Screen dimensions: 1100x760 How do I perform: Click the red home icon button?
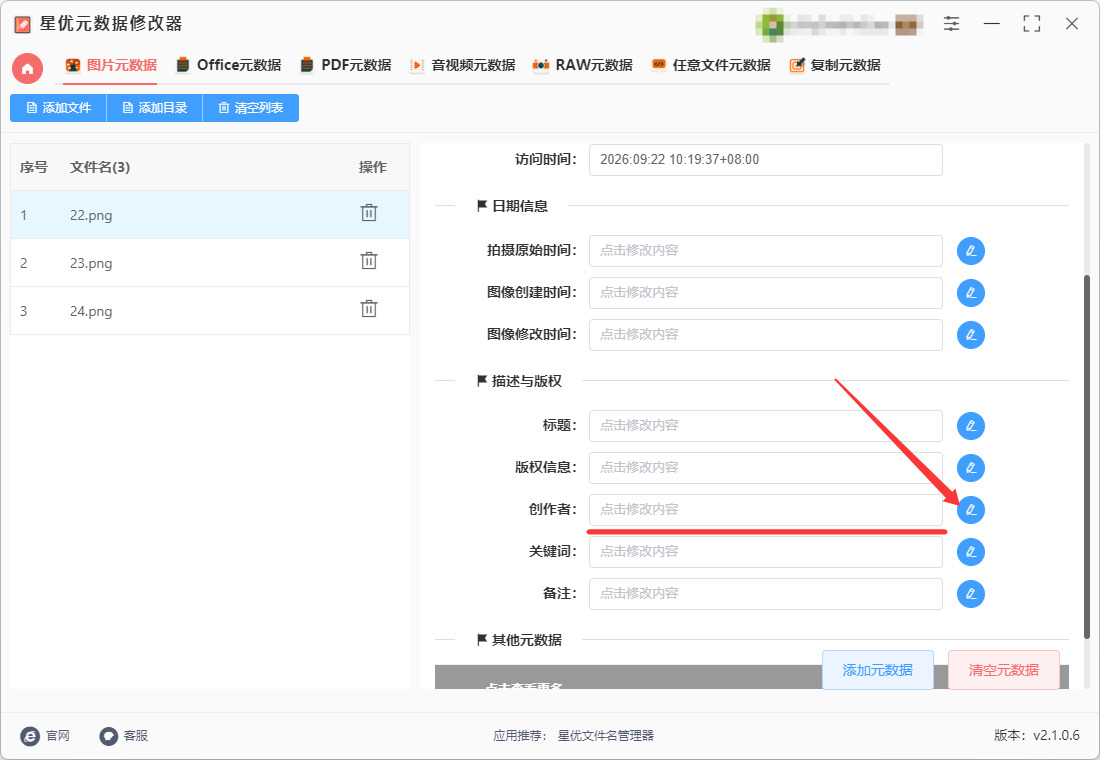(27, 68)
